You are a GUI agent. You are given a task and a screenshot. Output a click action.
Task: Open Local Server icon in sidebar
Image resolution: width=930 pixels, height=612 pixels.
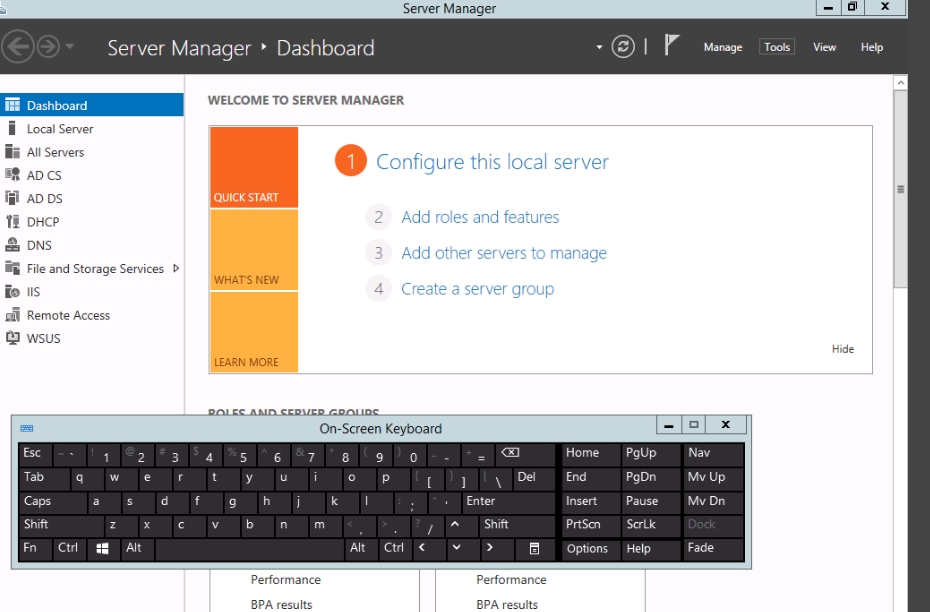point(12,128)
